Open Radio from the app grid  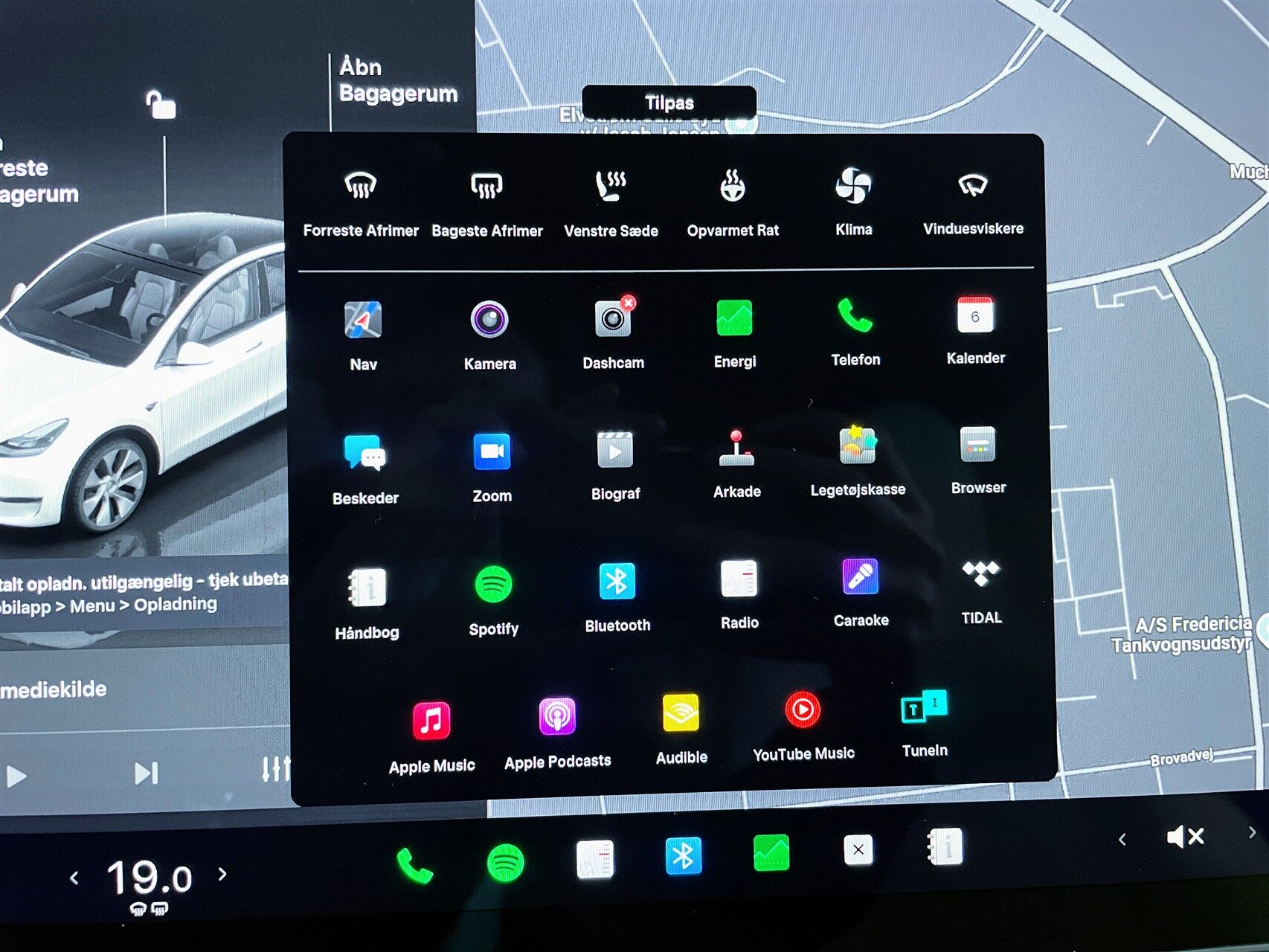(739, 595)
